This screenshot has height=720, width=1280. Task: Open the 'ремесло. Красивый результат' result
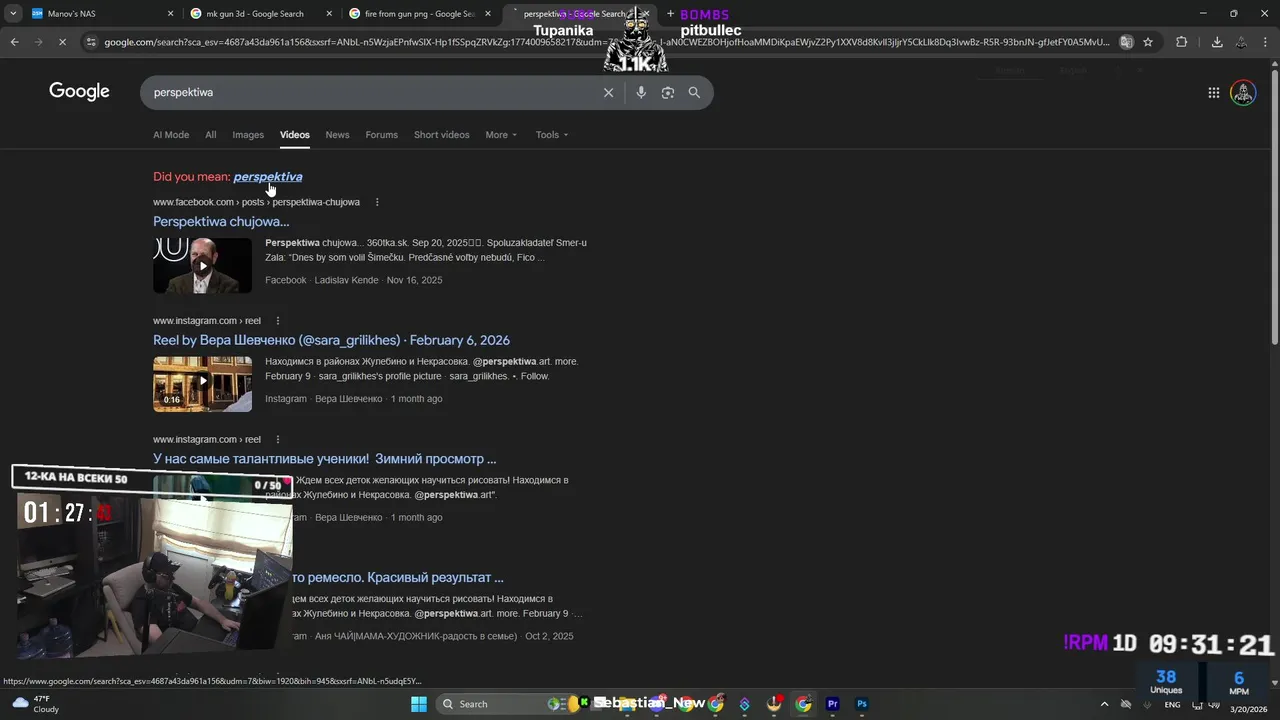click(398, 577)
